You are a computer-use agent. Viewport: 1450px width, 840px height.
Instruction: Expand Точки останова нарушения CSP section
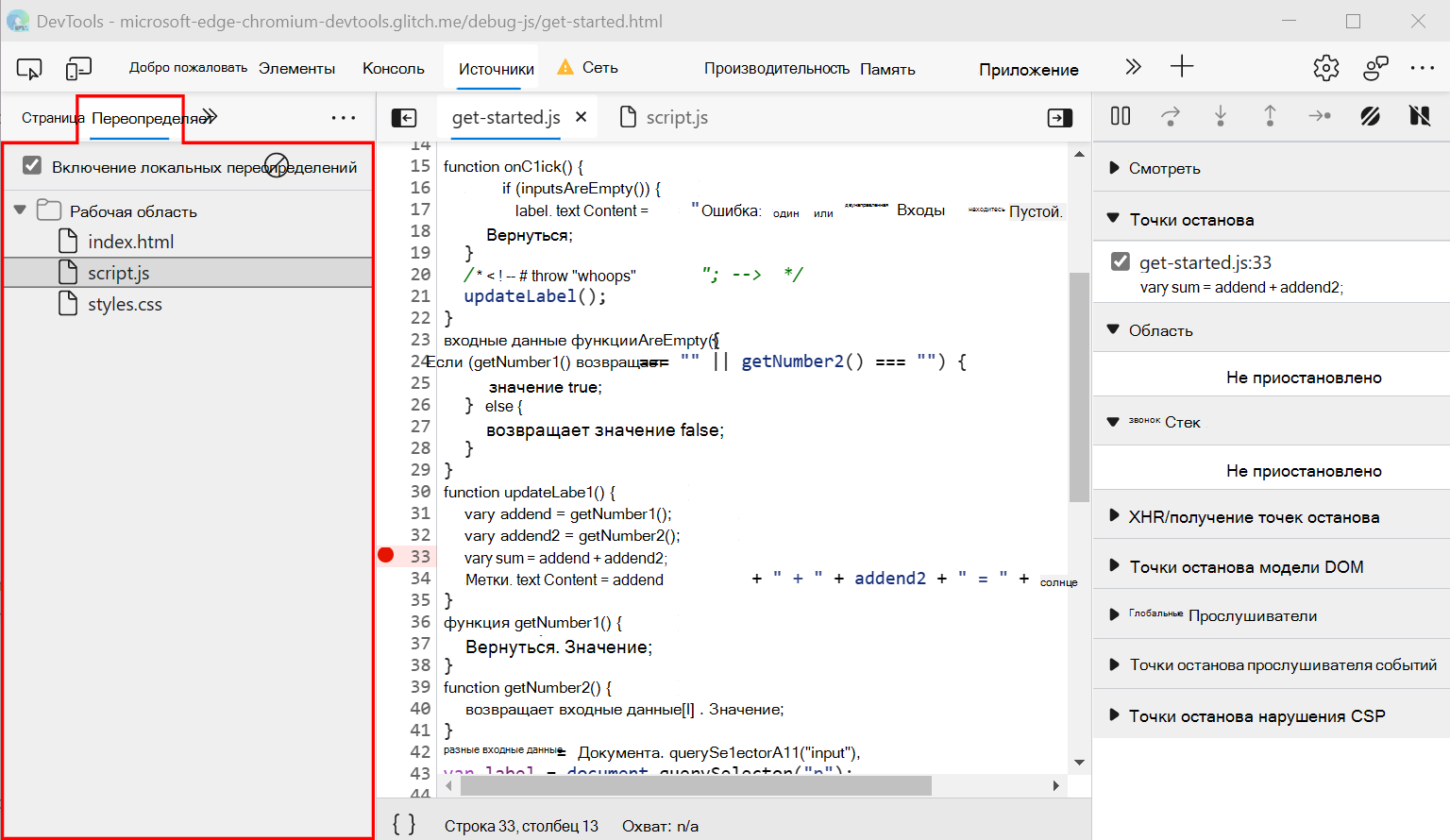pyautogui.click(x=1114, y=714)
